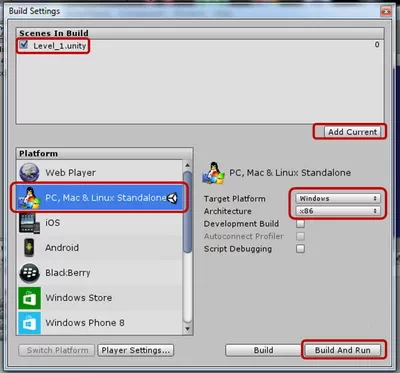Select Windows Phone 8 label in Platform list
The image size is (400, 373).
point(85,323)
